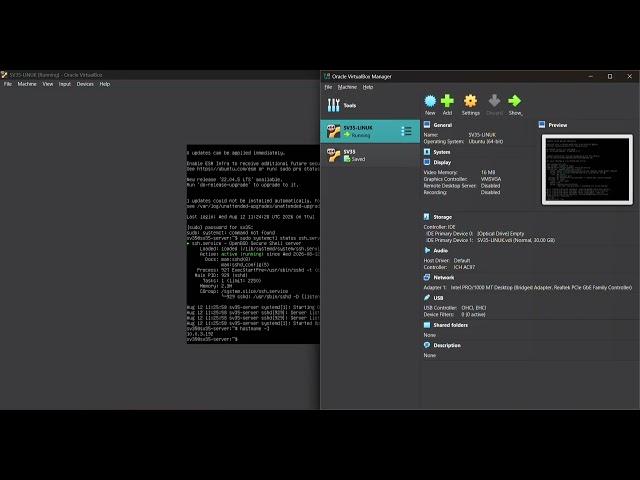Open Devices menu in SV35-LINUX VM window
640x480 pixels.
point(85,84)
